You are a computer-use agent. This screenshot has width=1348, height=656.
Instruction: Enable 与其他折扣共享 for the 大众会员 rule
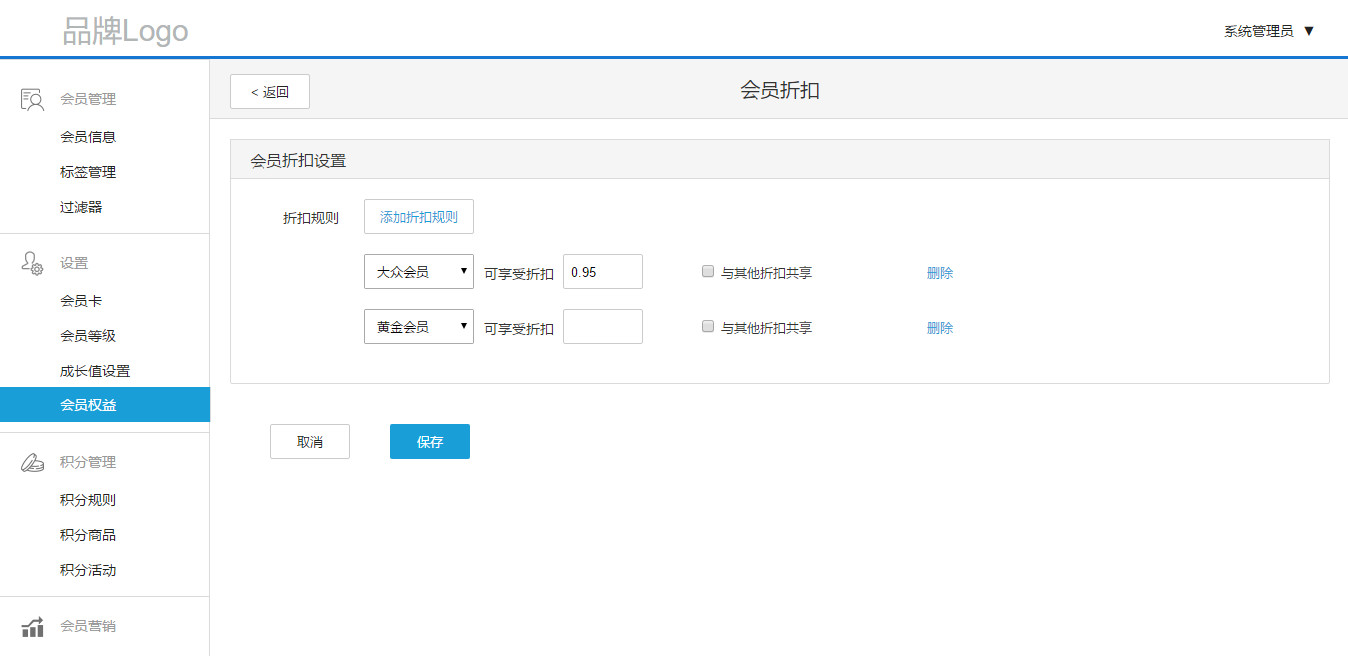[x=707, y=270]
